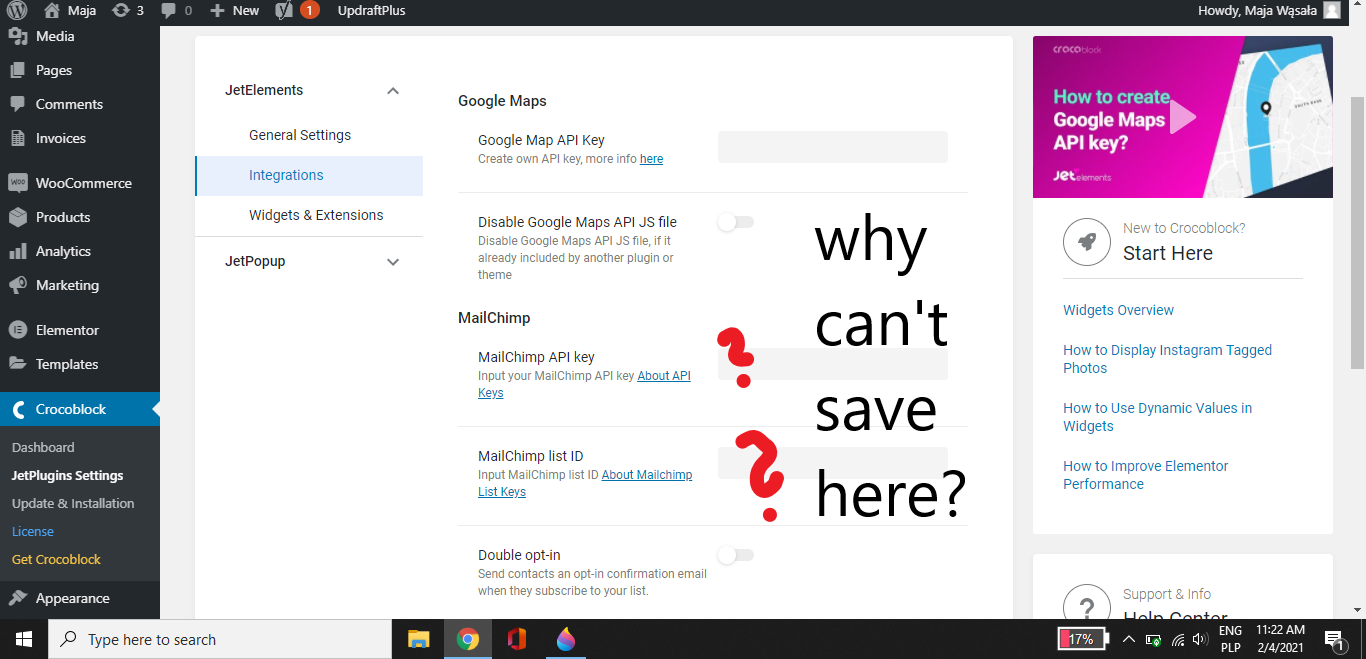1366x659 pixels.
Task: Collapse the JetElements section
Action: 393,91
